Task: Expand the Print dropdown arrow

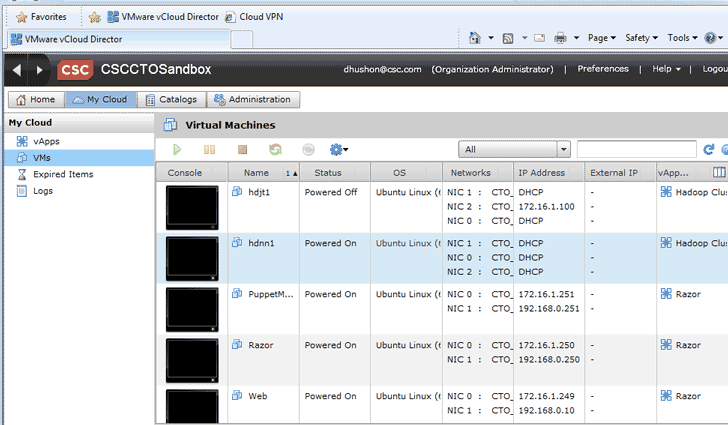Action: (x=576, y=38)
